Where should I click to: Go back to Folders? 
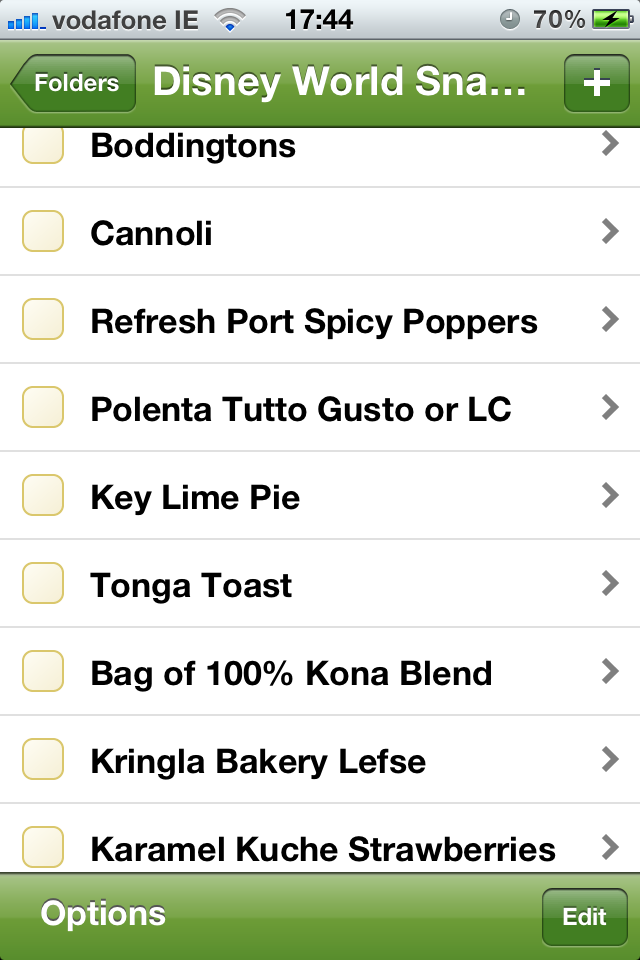[x=75, y=83]
